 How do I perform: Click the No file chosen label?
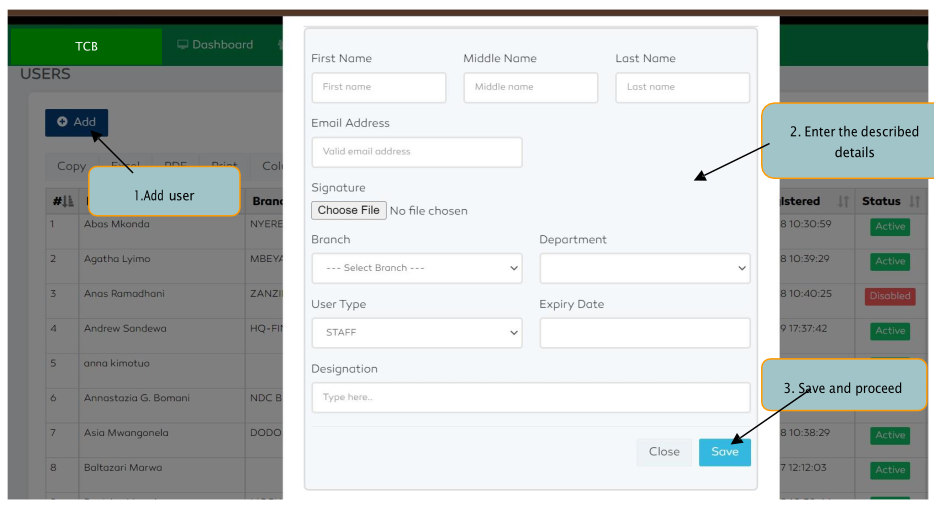tap(428, 211)
